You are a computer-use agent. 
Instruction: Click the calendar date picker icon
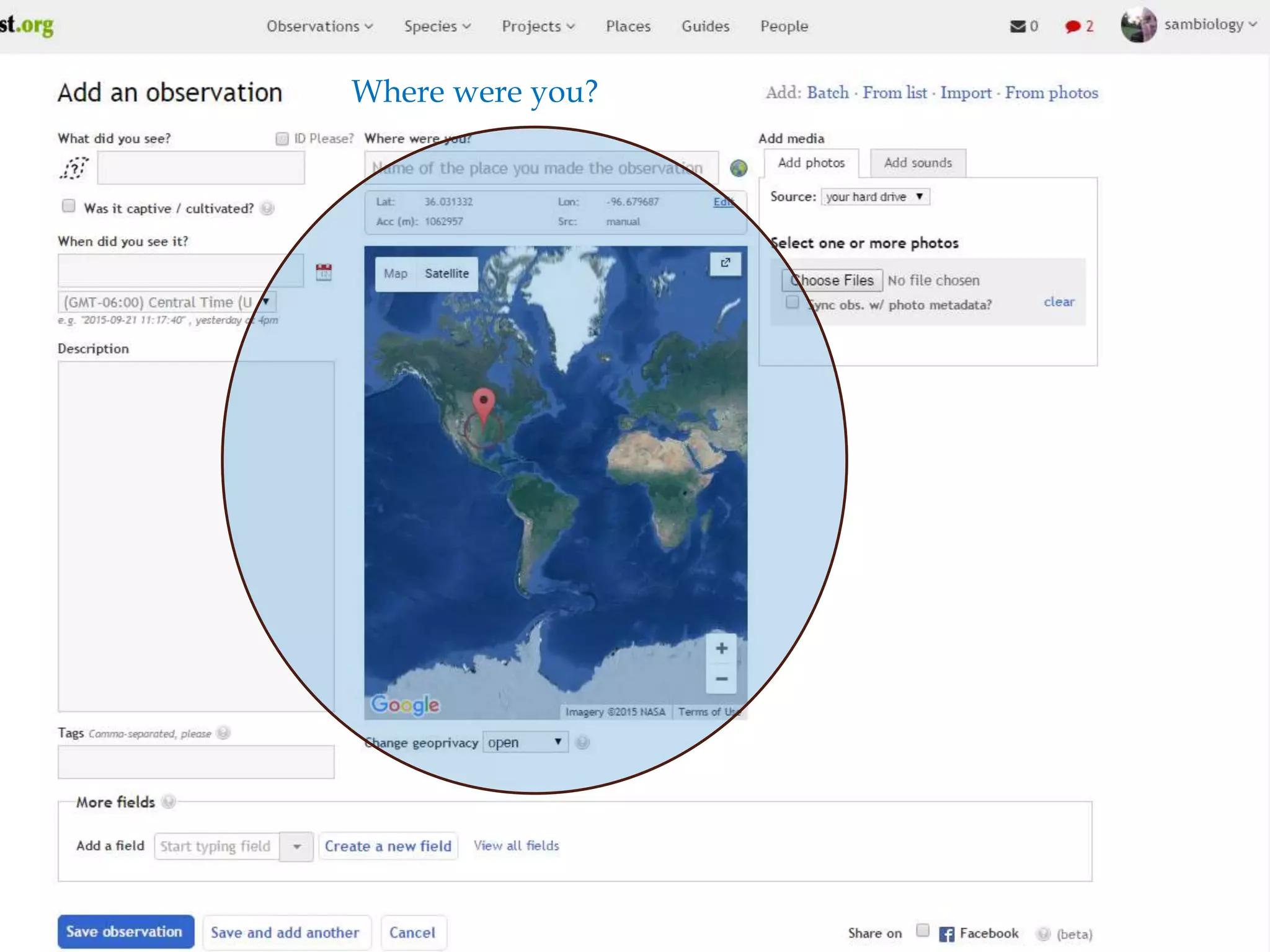coord(324,272)
